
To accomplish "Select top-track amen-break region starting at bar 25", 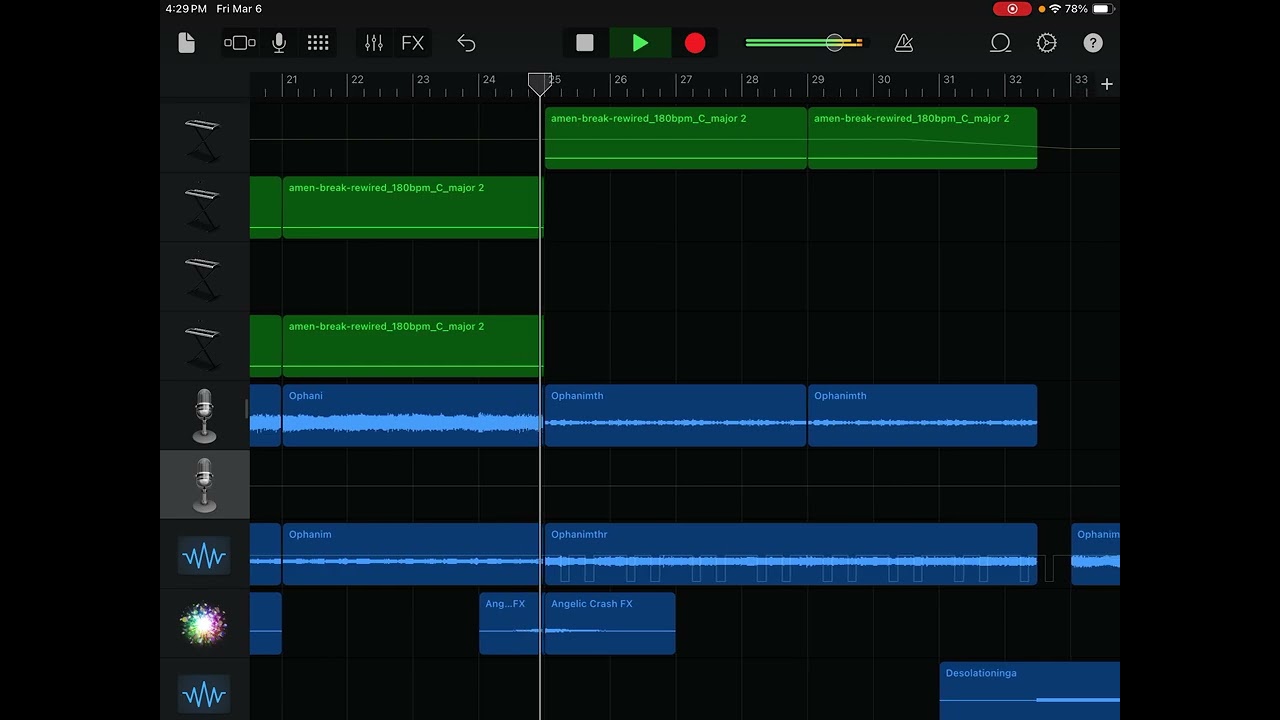I will tap(676, 138).
